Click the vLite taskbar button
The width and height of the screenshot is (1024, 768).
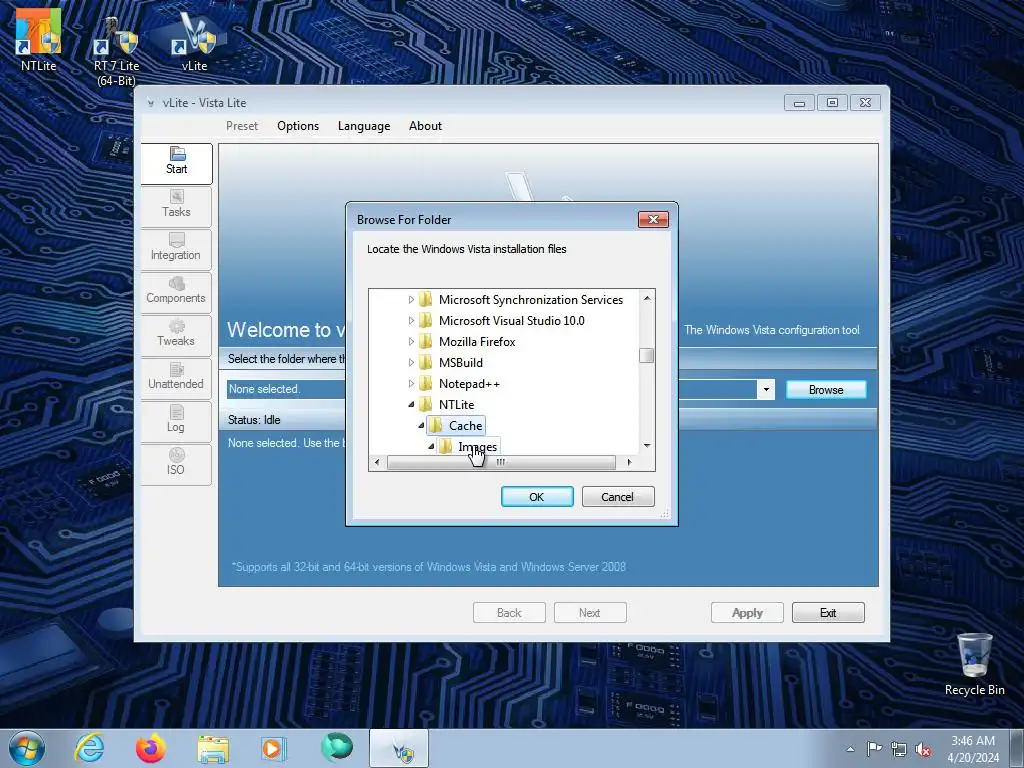[399, 749]
